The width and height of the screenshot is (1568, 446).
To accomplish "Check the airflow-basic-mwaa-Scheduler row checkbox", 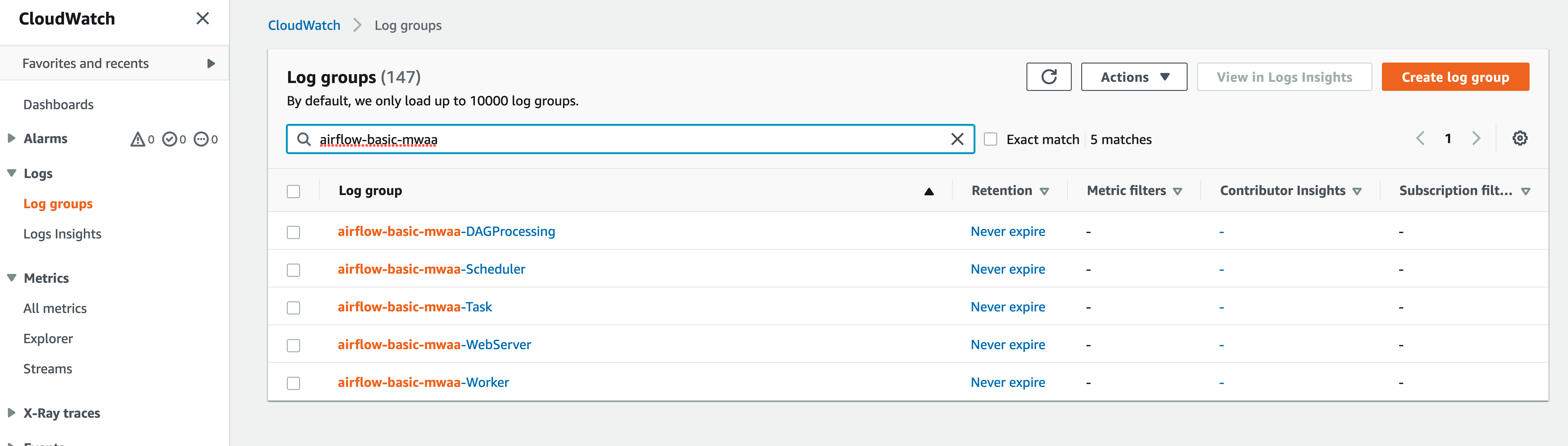I will (x=293, y=270).
